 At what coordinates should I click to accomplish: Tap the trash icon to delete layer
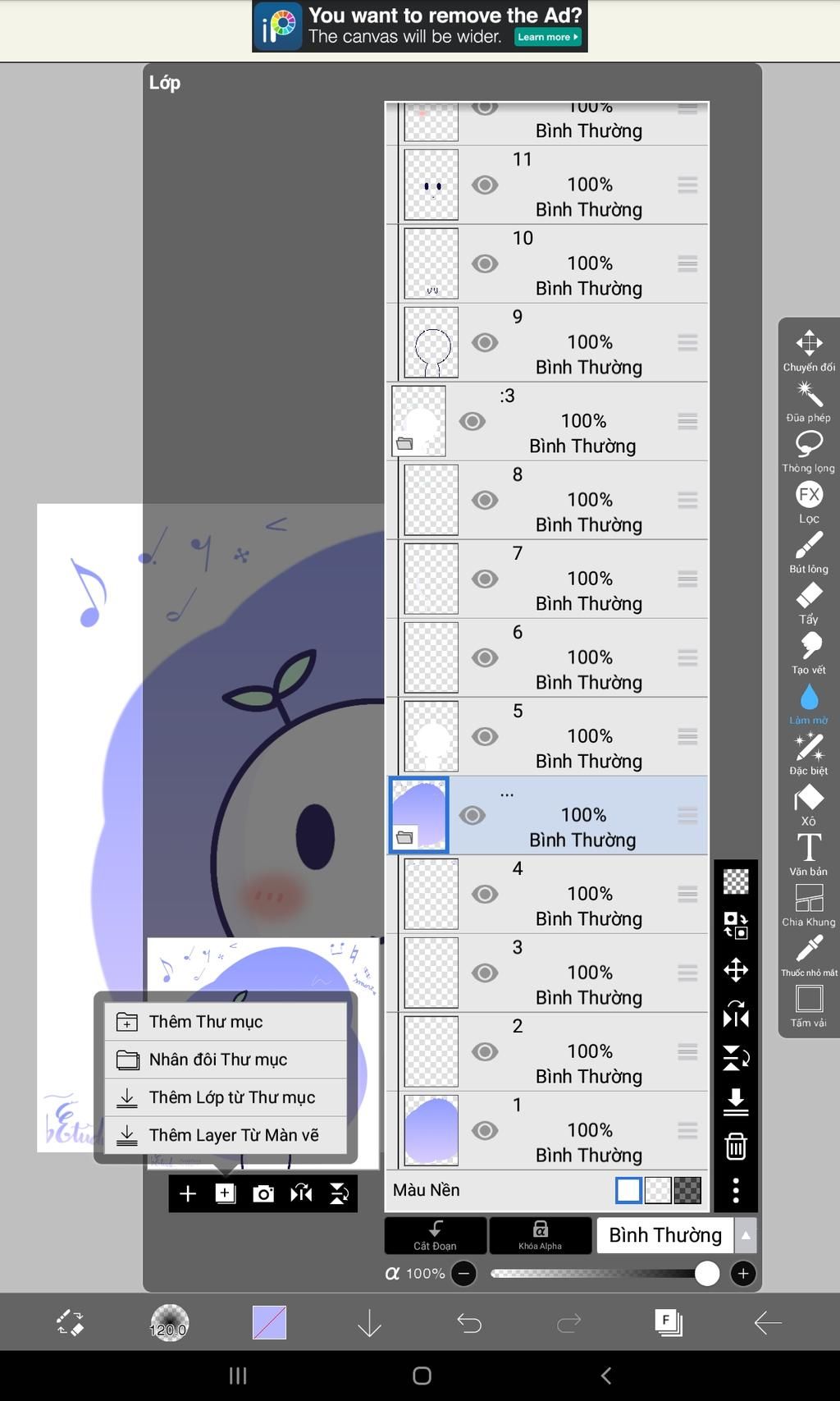(736, 1147)
